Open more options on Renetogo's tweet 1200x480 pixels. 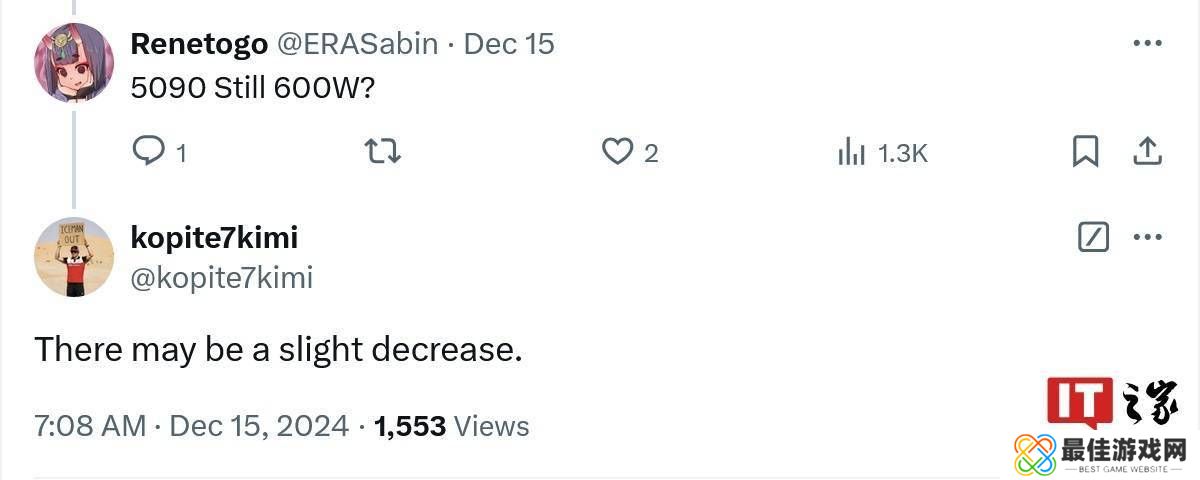pos(1147,44)
